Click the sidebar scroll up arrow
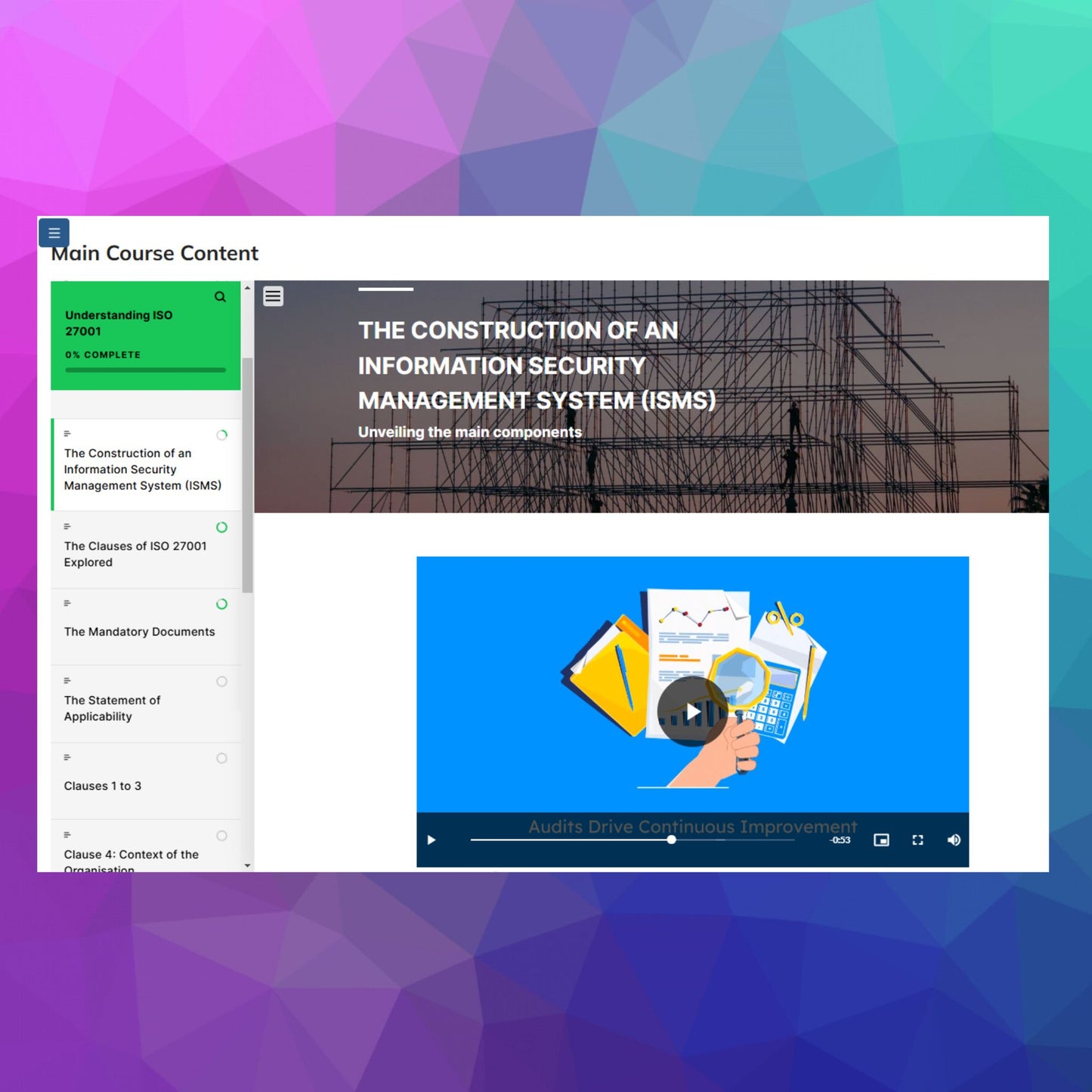 247,288
